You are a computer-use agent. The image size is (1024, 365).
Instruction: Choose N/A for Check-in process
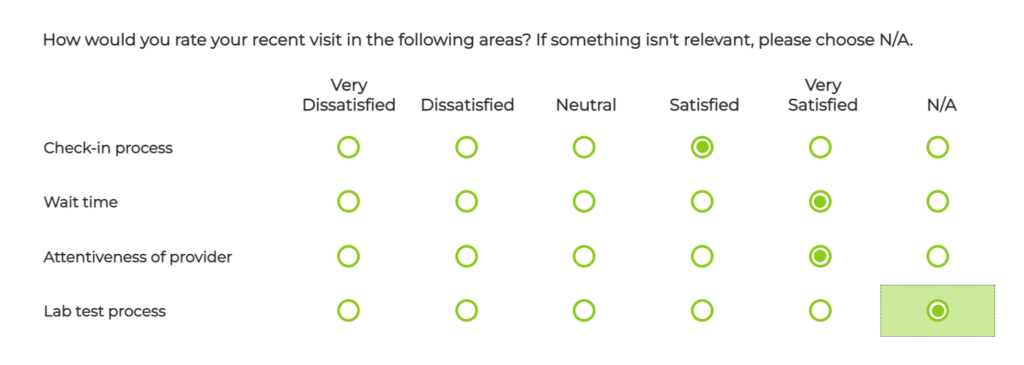coord(938,148)
